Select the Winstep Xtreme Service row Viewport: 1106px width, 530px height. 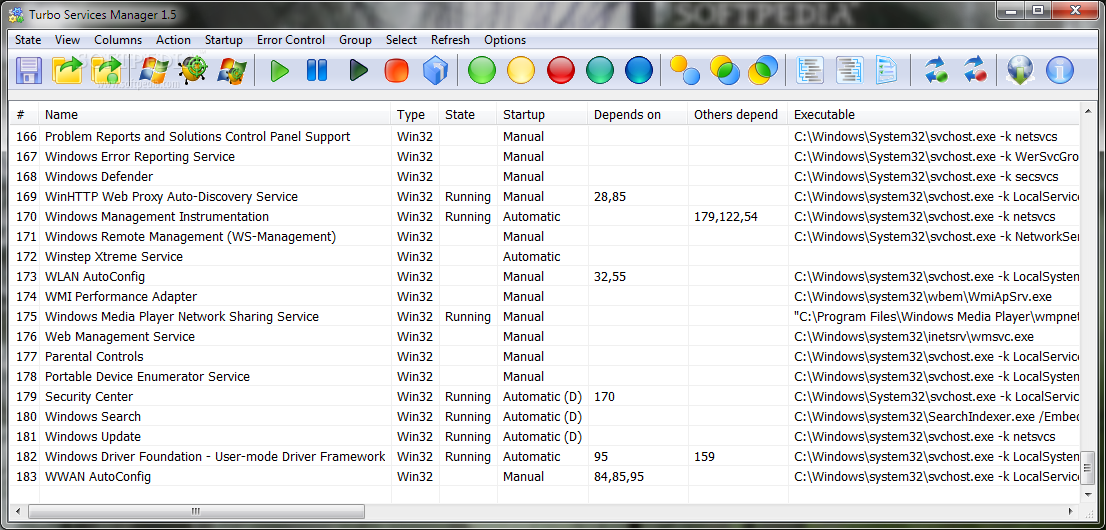(545, 257)
